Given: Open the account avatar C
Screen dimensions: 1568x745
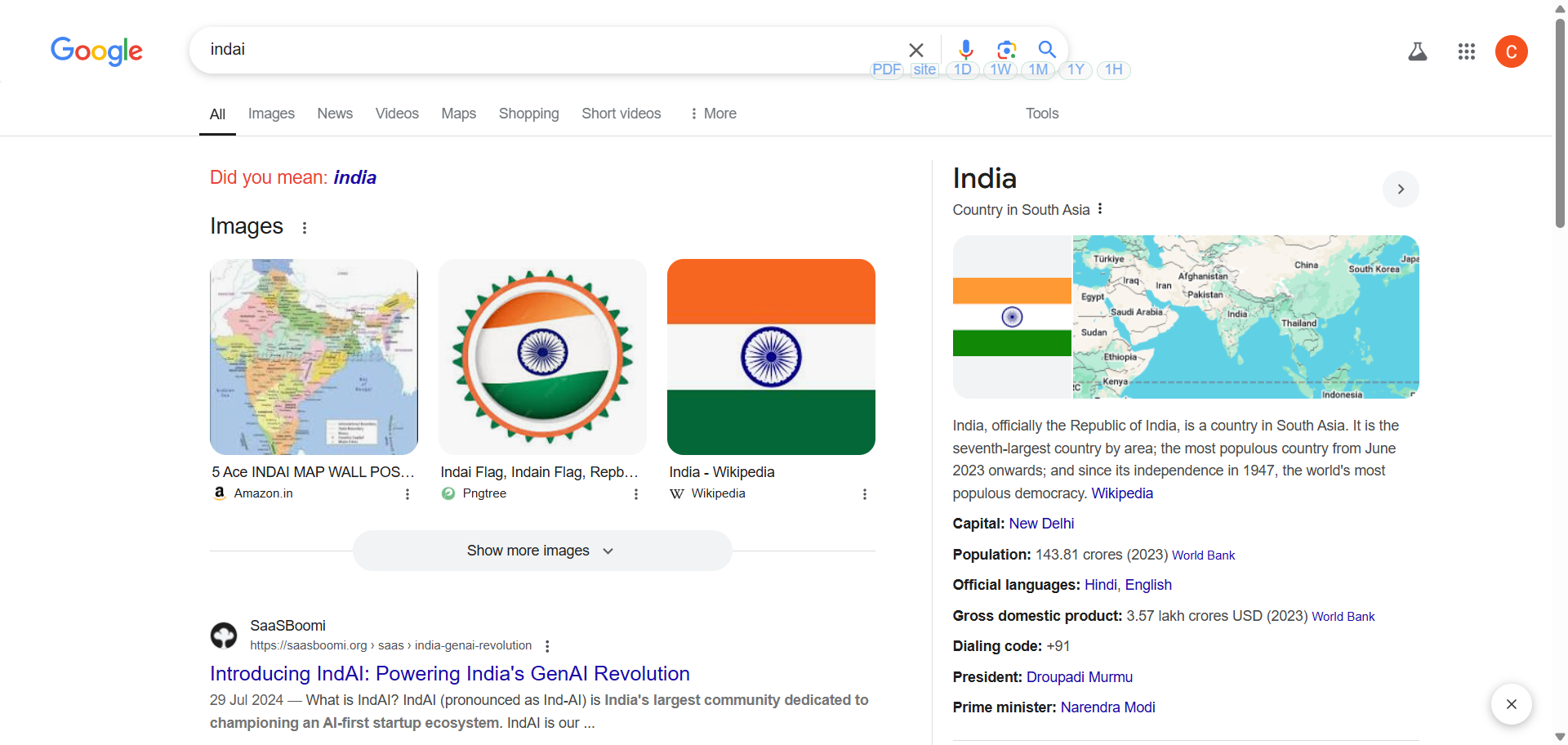Looking at the screenshot, I should [x=1512, y=51].
